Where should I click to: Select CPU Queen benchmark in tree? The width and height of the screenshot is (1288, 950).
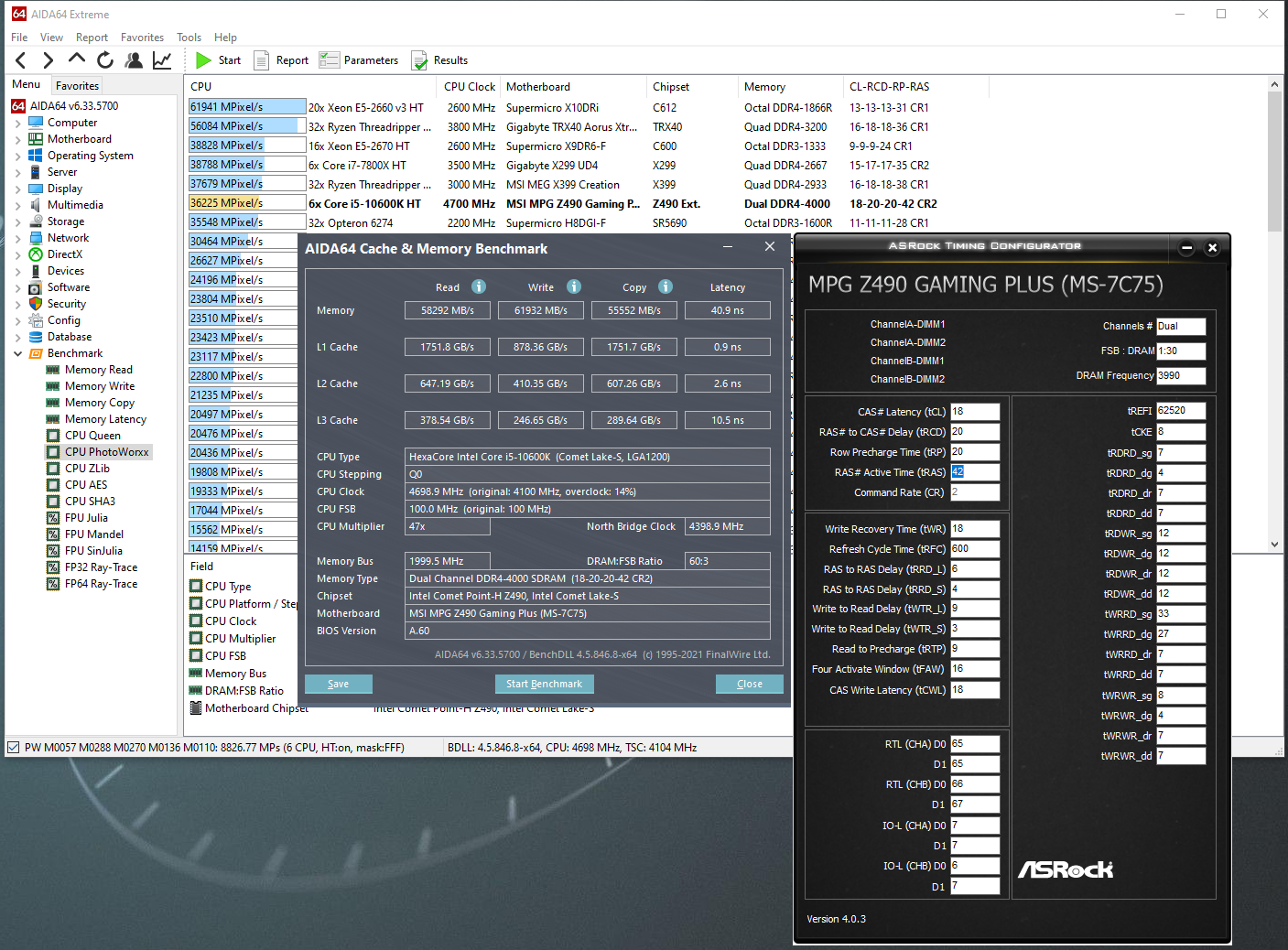92,436
